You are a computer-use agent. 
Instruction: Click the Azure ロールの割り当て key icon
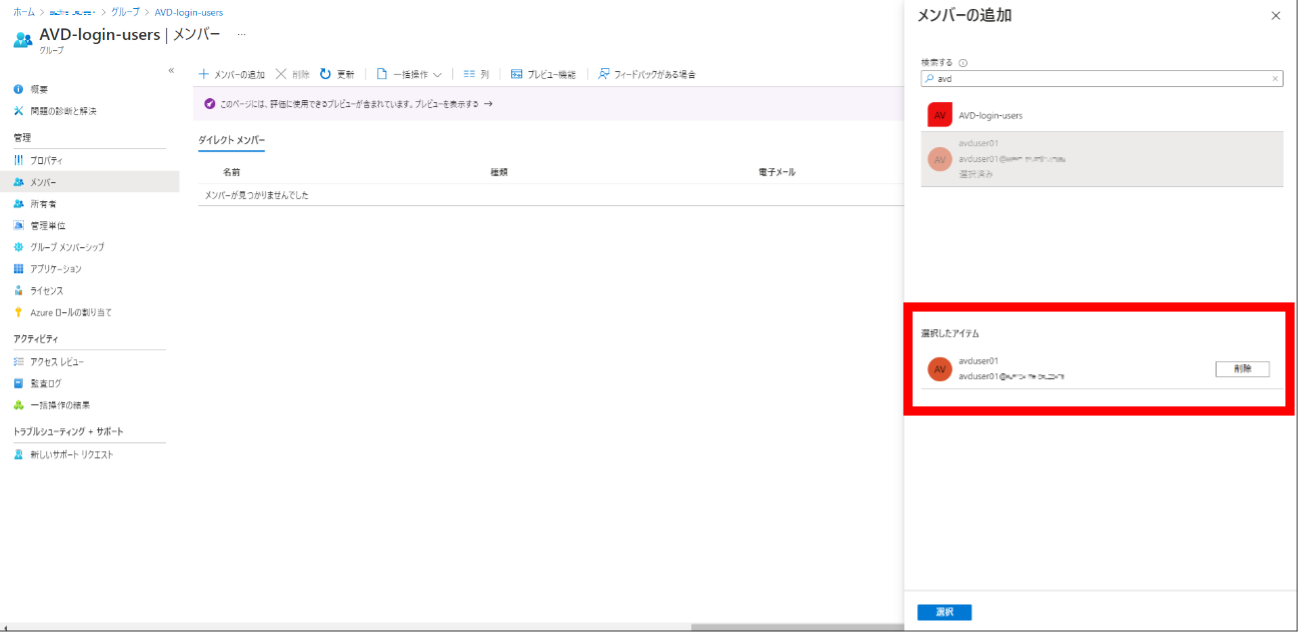pos(18,312)
